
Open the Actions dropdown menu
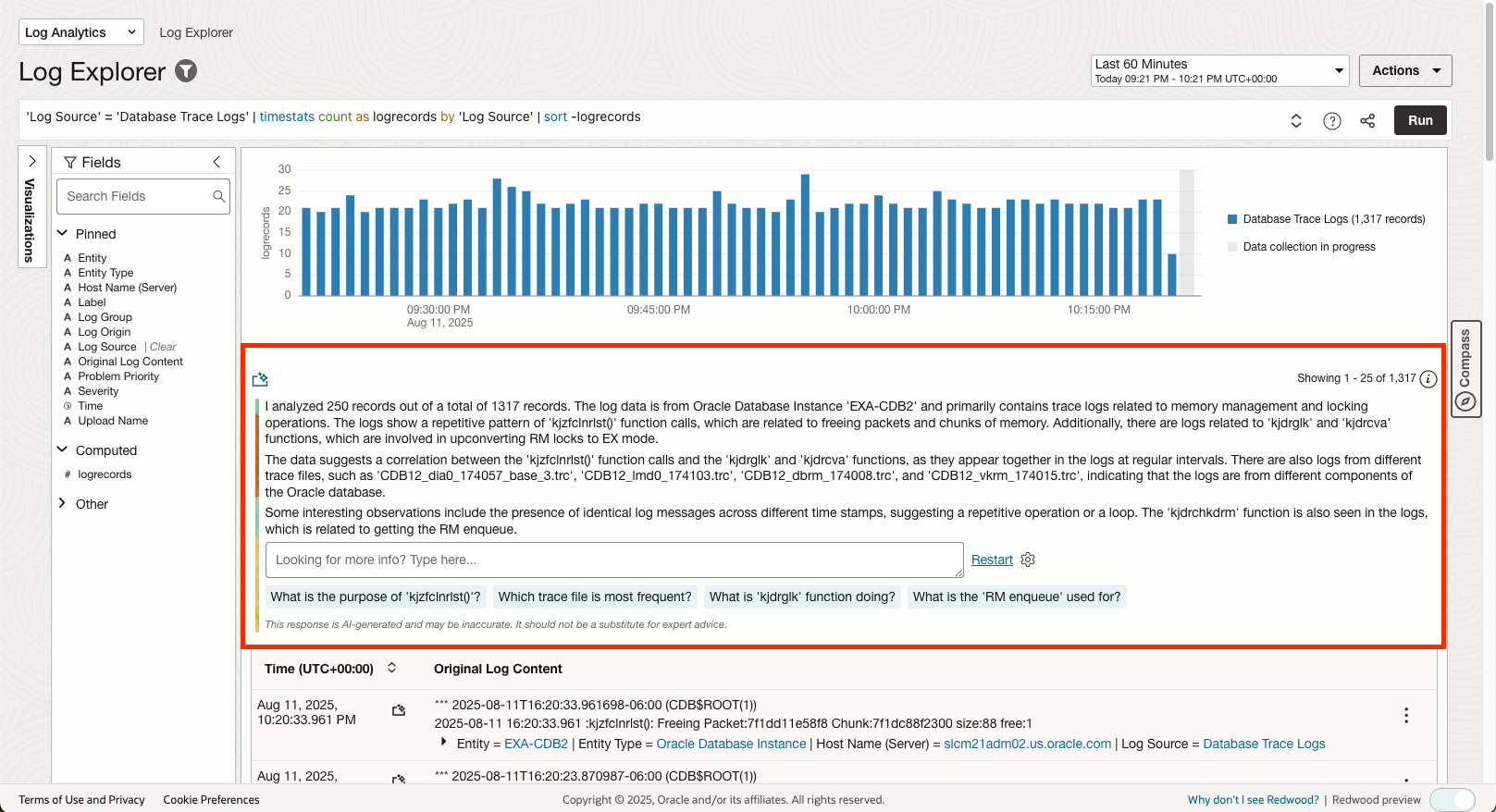[1405, 70]
